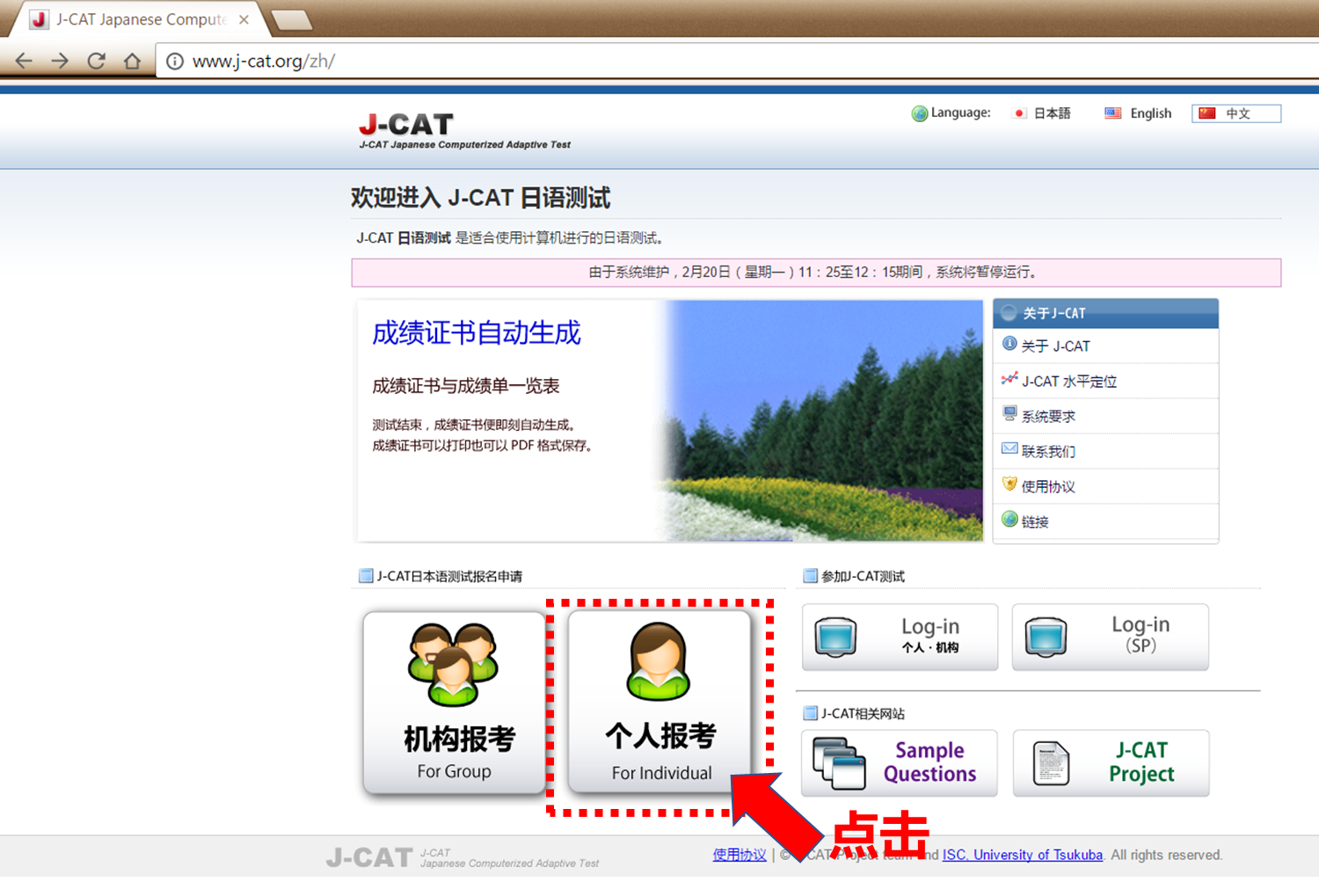Click the J-CAT logo in the header
Image resolution: width=1319 pixels, height=896 pixels.
point(464,131)
